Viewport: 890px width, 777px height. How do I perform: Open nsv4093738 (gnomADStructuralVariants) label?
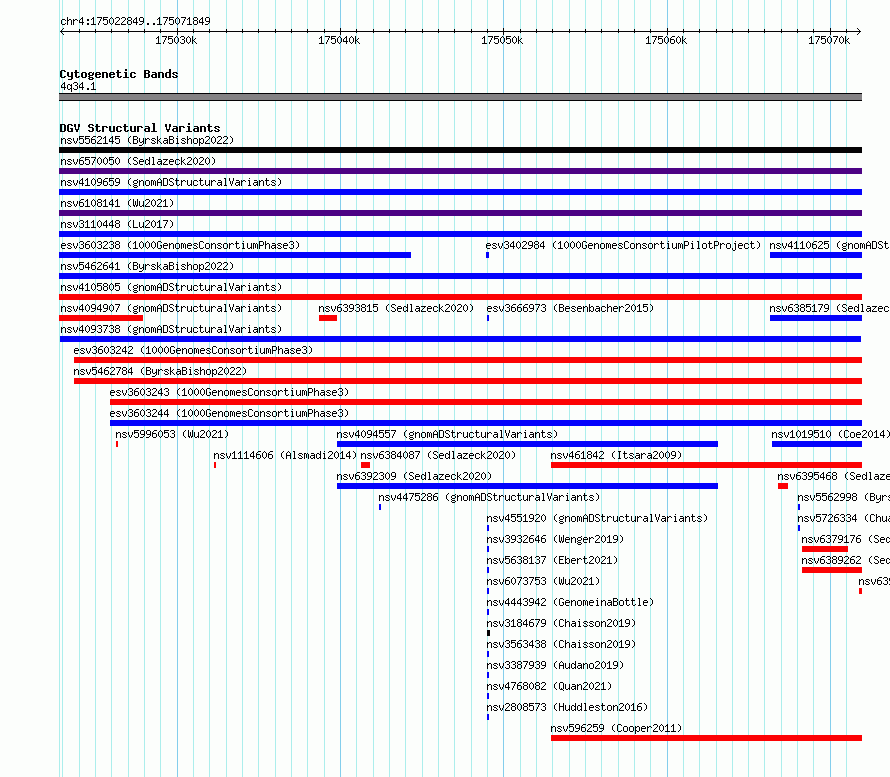[171, 329]
